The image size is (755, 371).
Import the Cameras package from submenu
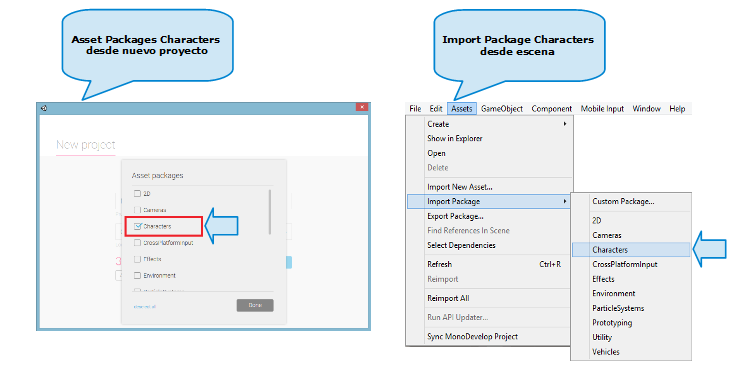[631, 235]
